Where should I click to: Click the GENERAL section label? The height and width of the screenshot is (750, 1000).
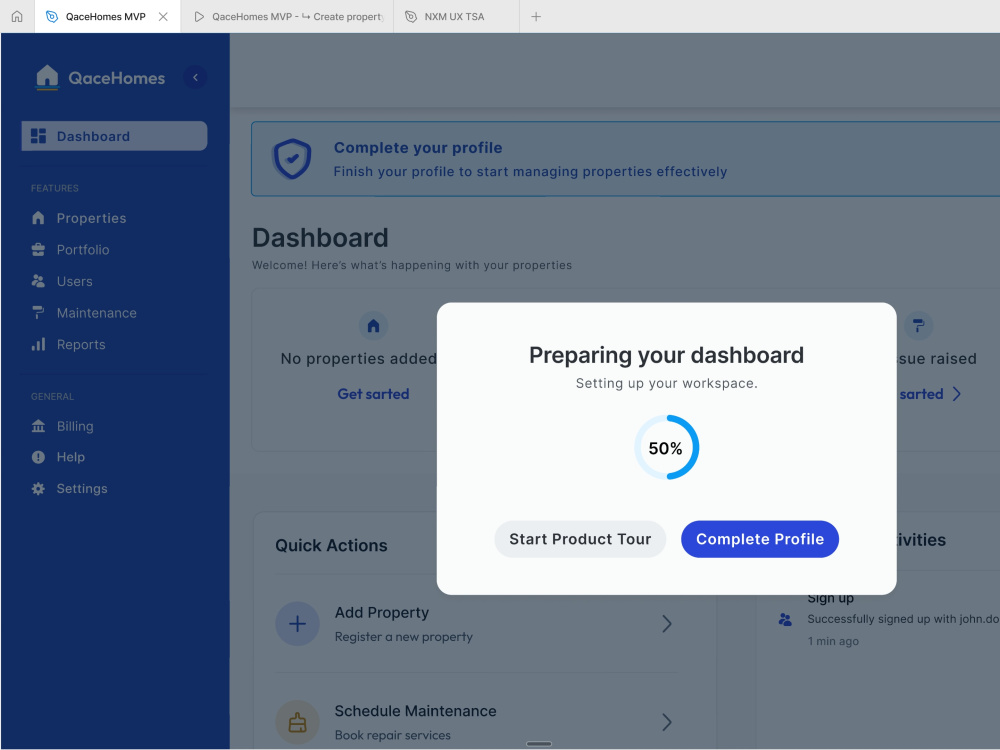coord(52,397)
